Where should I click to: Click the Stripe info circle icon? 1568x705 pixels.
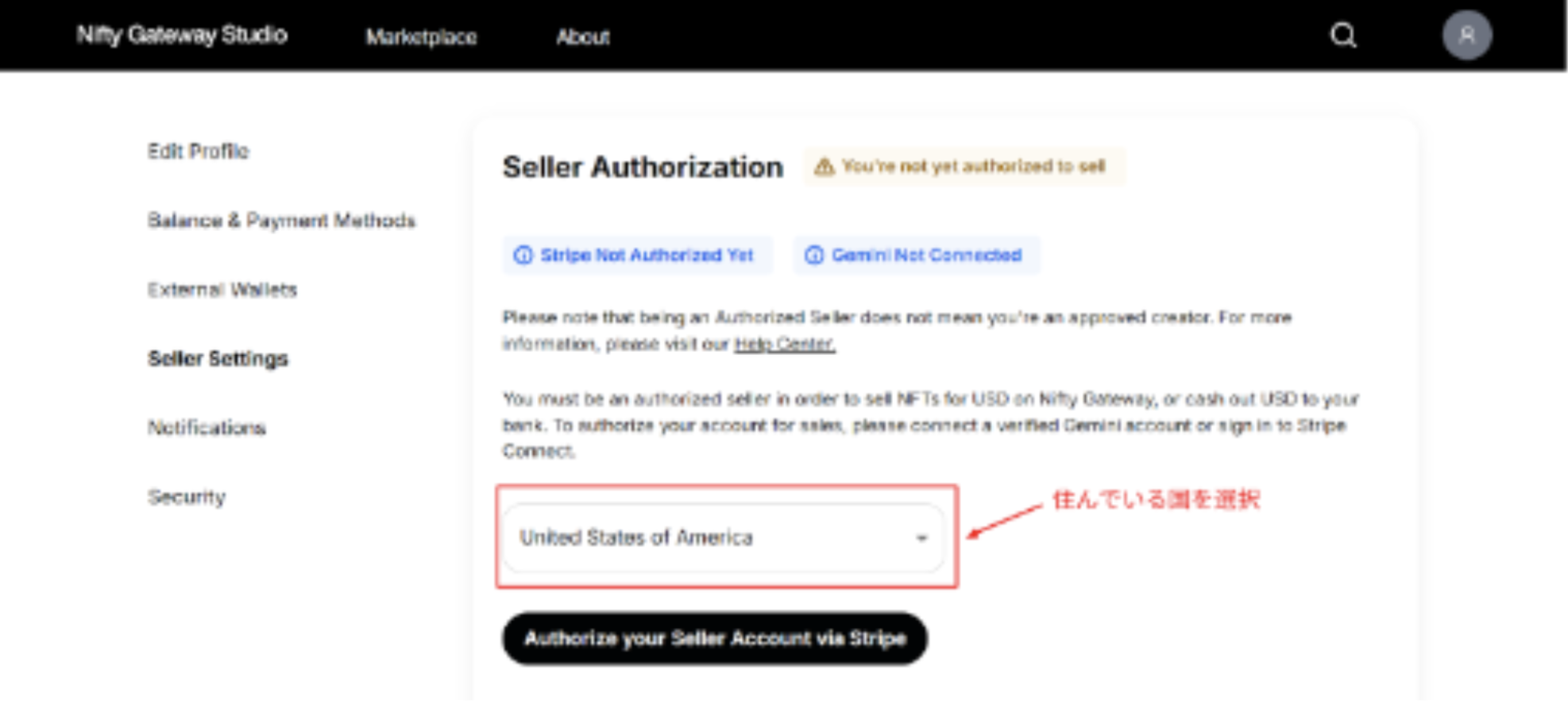pyautogui.click(x=523, y=256)
